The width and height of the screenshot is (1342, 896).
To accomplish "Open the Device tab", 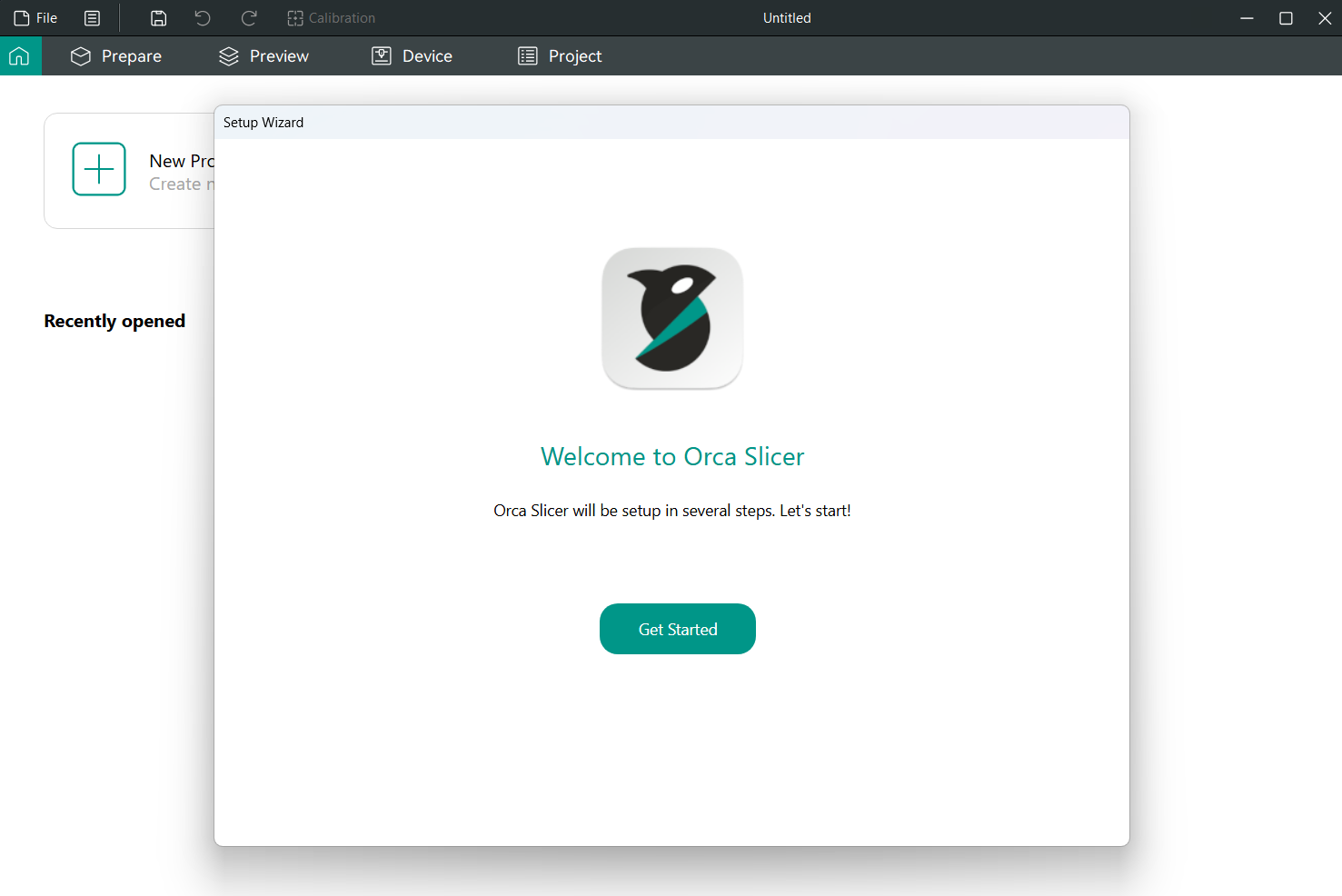I will click(x=413, y=56).
